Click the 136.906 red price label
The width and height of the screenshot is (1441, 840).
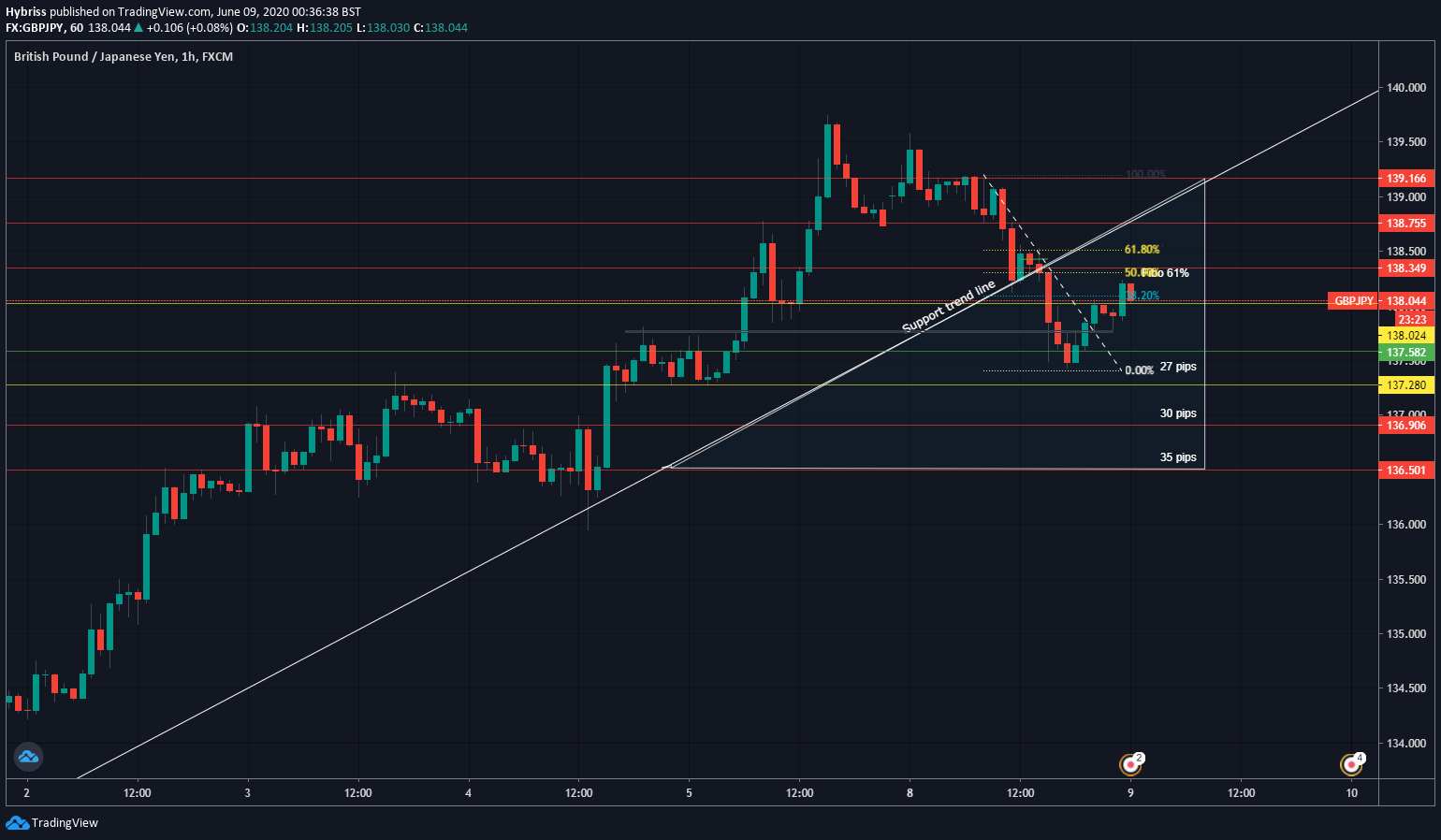click(x=1406, y=425)
